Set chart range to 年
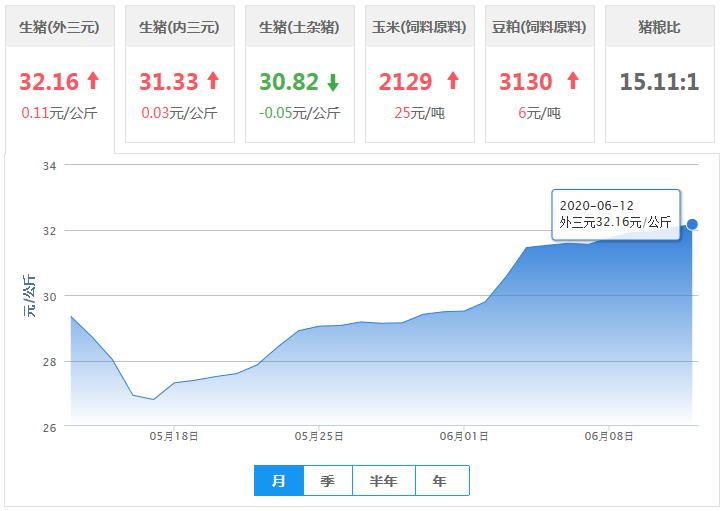The height and width of the screenshot is (511, 725). pos(440,481)
